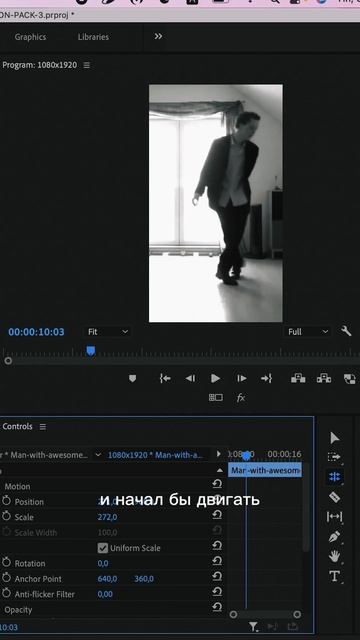Show more workspaces with the >> chevron
Viewport: 360px width, 640px height.
click(x=158, y=36)
